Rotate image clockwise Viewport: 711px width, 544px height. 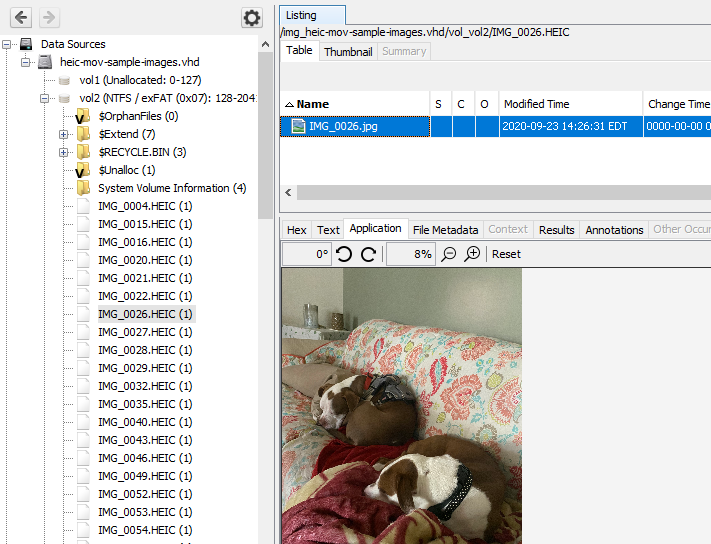click(368, 254)
